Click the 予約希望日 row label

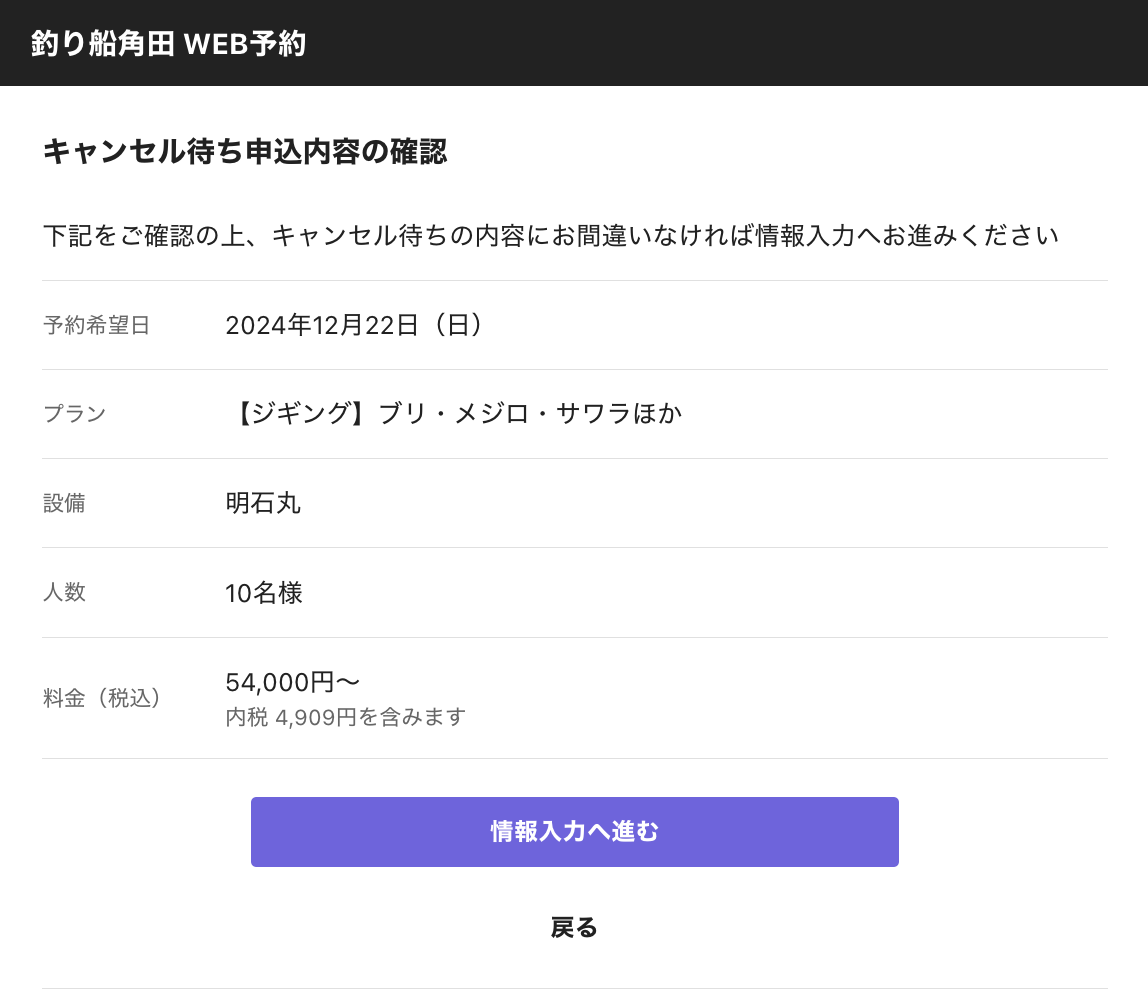[96, 325]
